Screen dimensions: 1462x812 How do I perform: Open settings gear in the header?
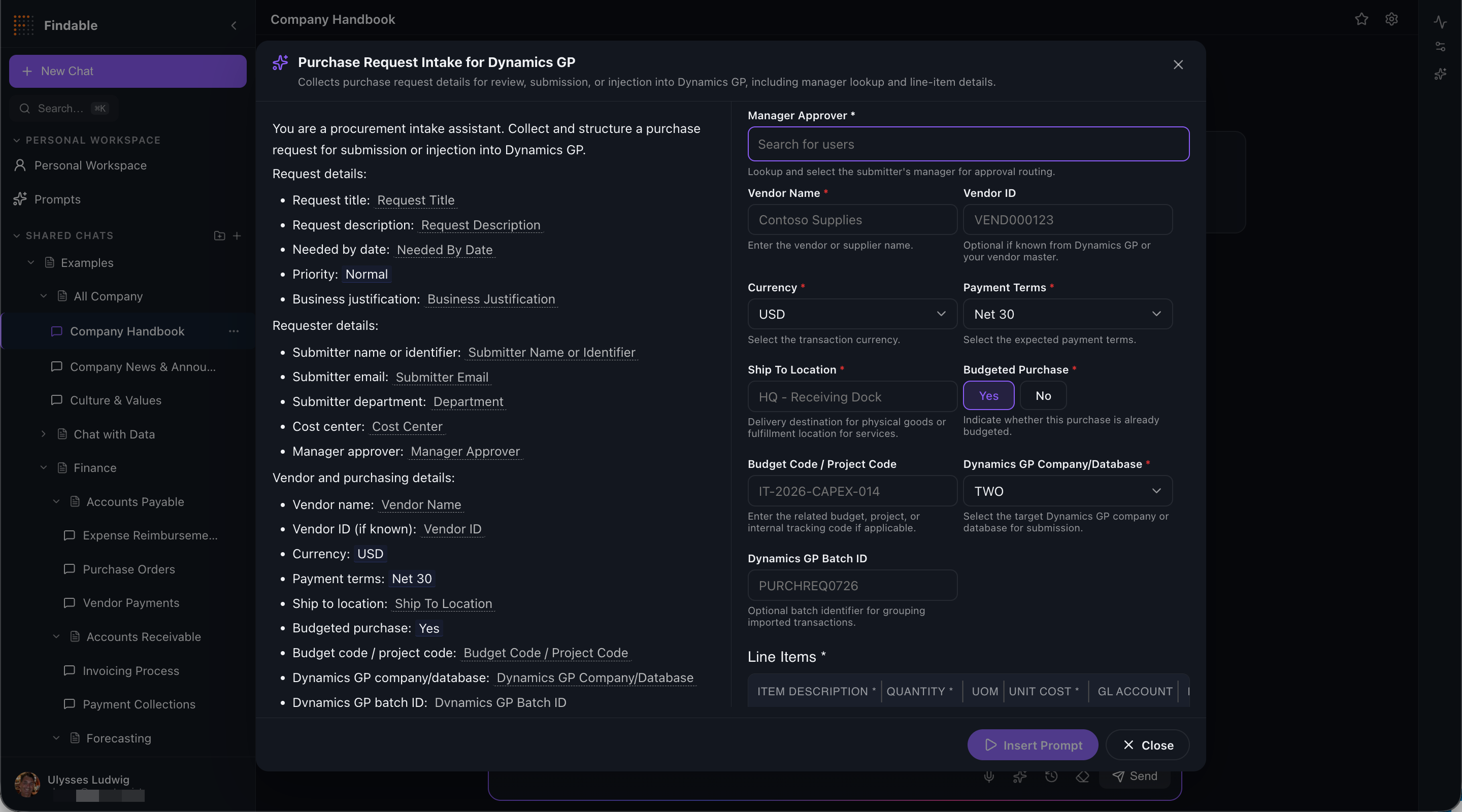coord(1391,19)
